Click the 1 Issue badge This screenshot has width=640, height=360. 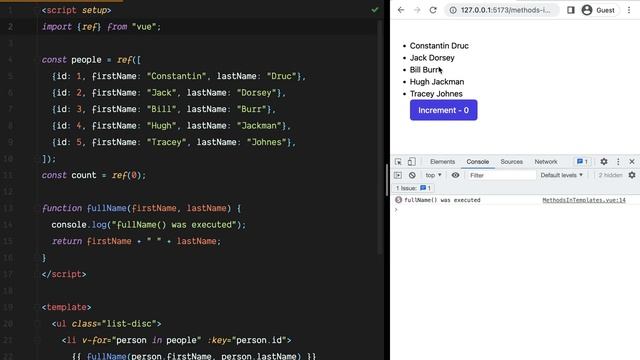pyautogui.click(x=413, y=188)
